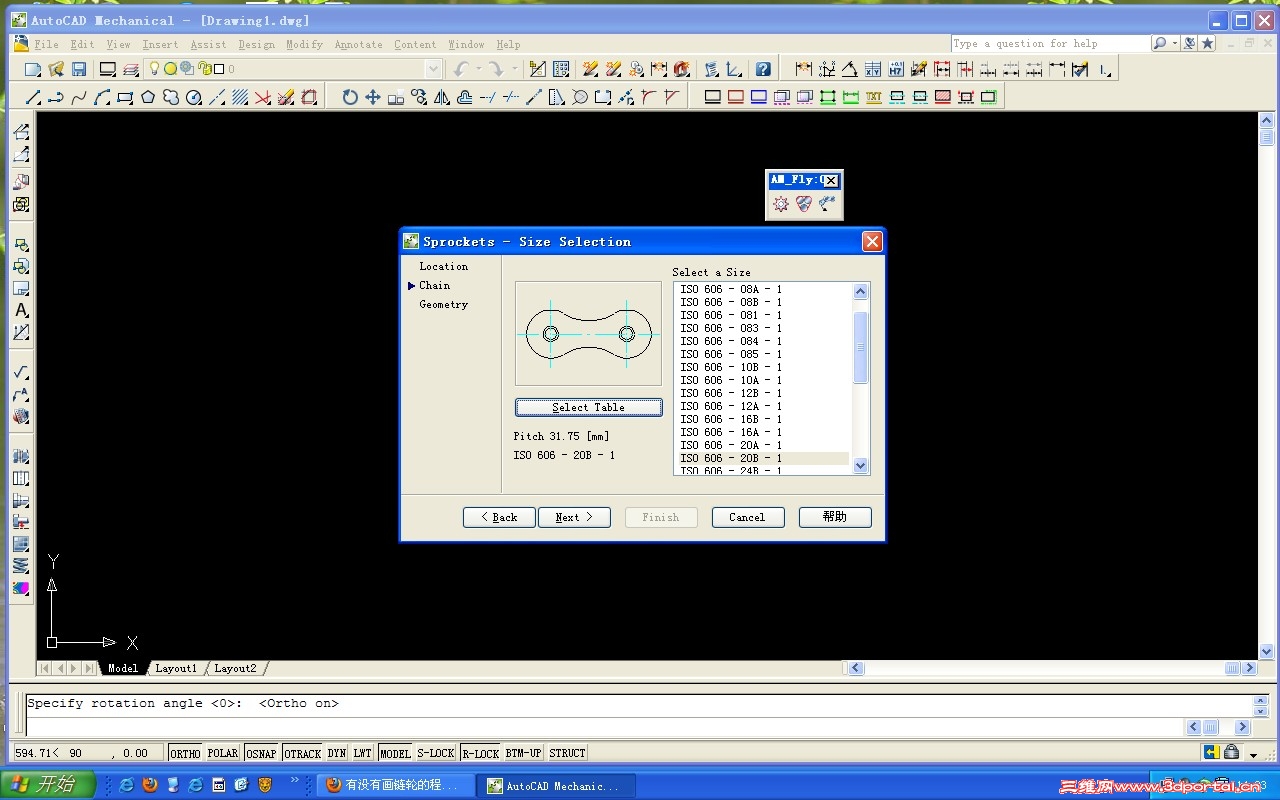The image size is (1280, 800).
Task: Click Next in the Sprockets dialog
Action: pos(574,517)
